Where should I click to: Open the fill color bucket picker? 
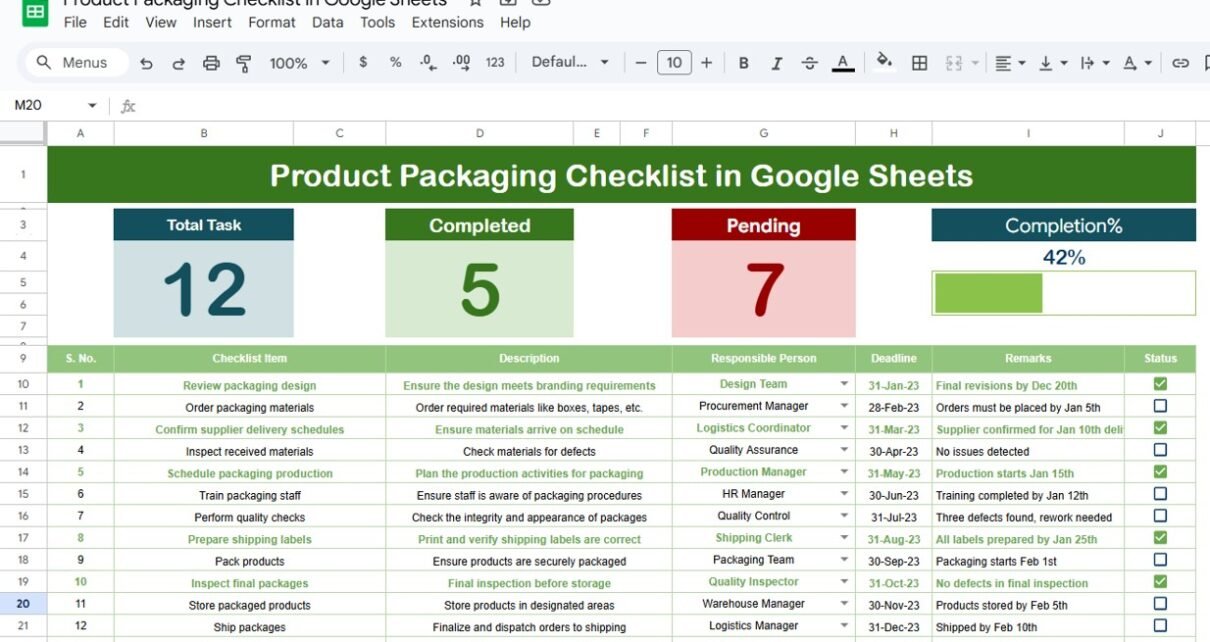884,62
